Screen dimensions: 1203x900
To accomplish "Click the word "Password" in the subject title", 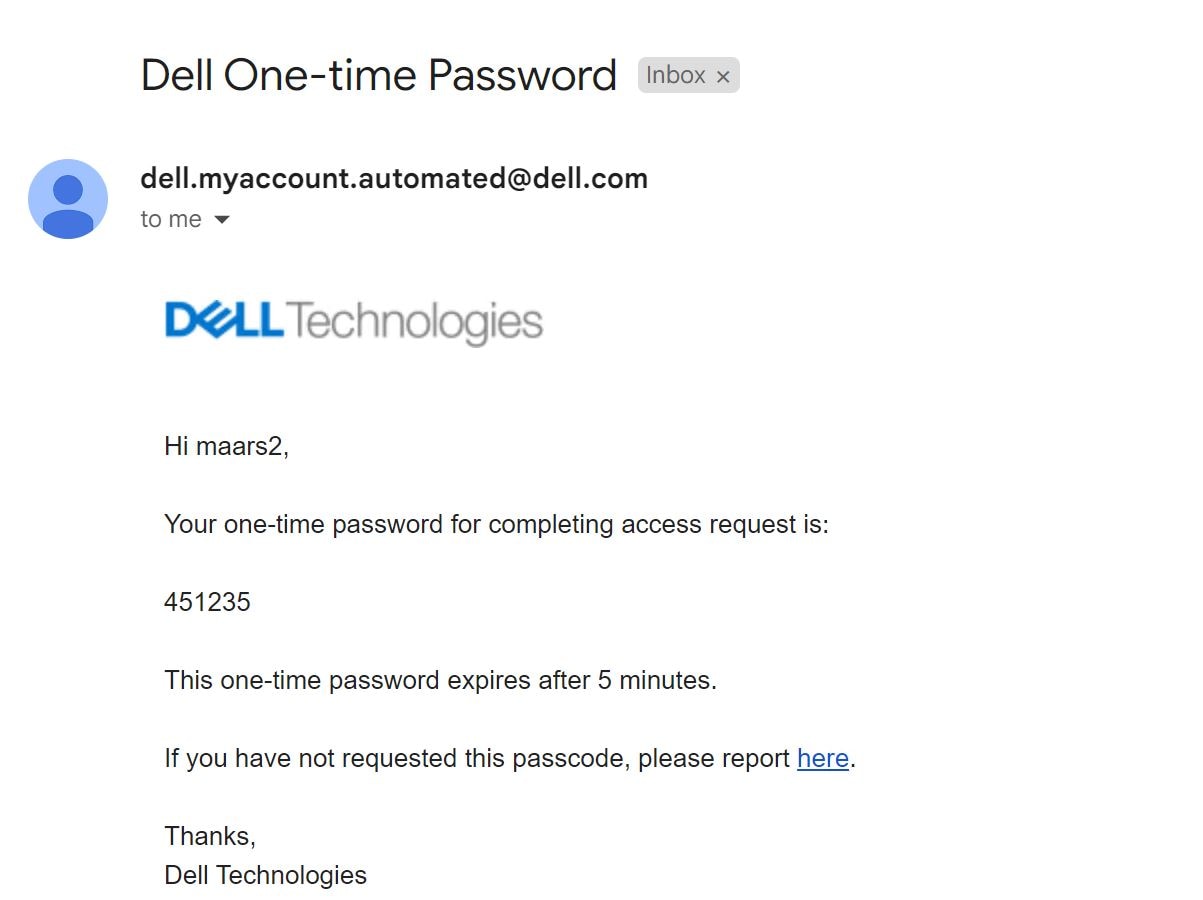I will 523,76.
